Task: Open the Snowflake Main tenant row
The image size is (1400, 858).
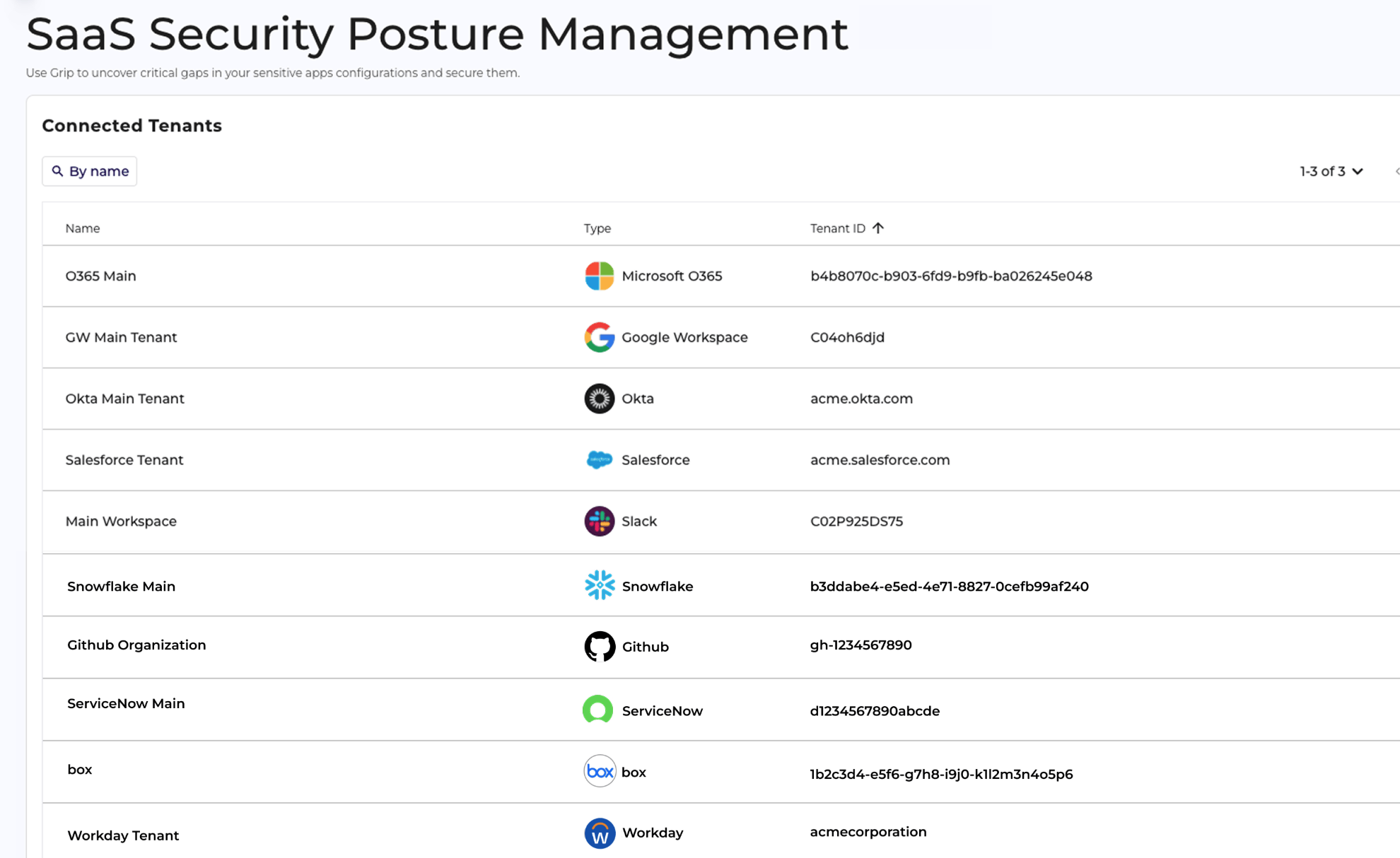Action: click(x=721, y=585)
